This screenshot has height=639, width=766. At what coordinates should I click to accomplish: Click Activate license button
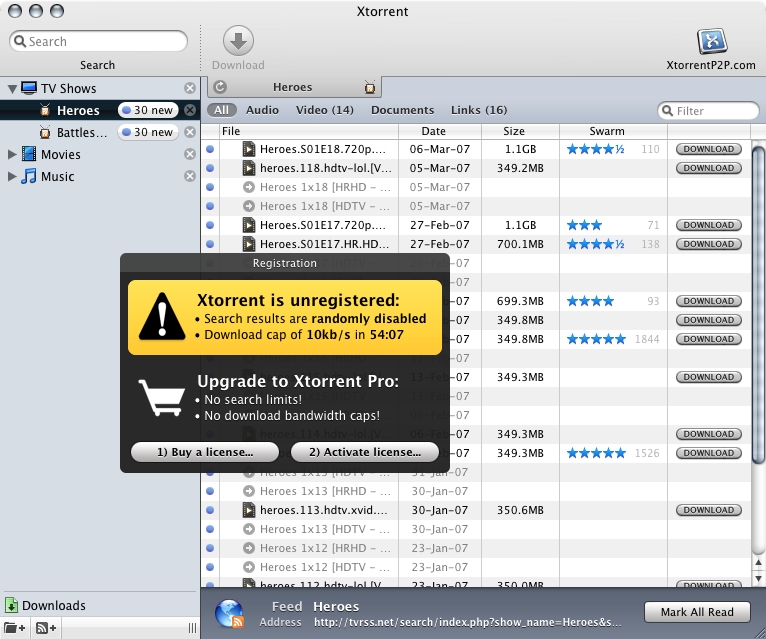[x=365, y=452]
